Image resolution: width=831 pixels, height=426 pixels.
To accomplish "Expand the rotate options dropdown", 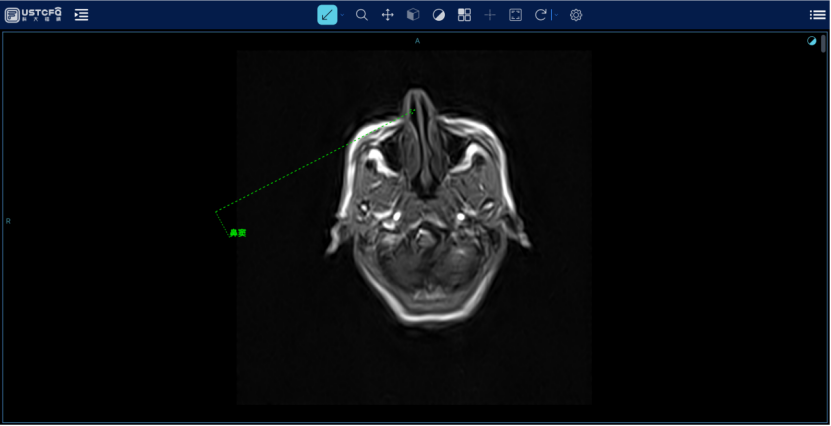I will click(555, 15).
